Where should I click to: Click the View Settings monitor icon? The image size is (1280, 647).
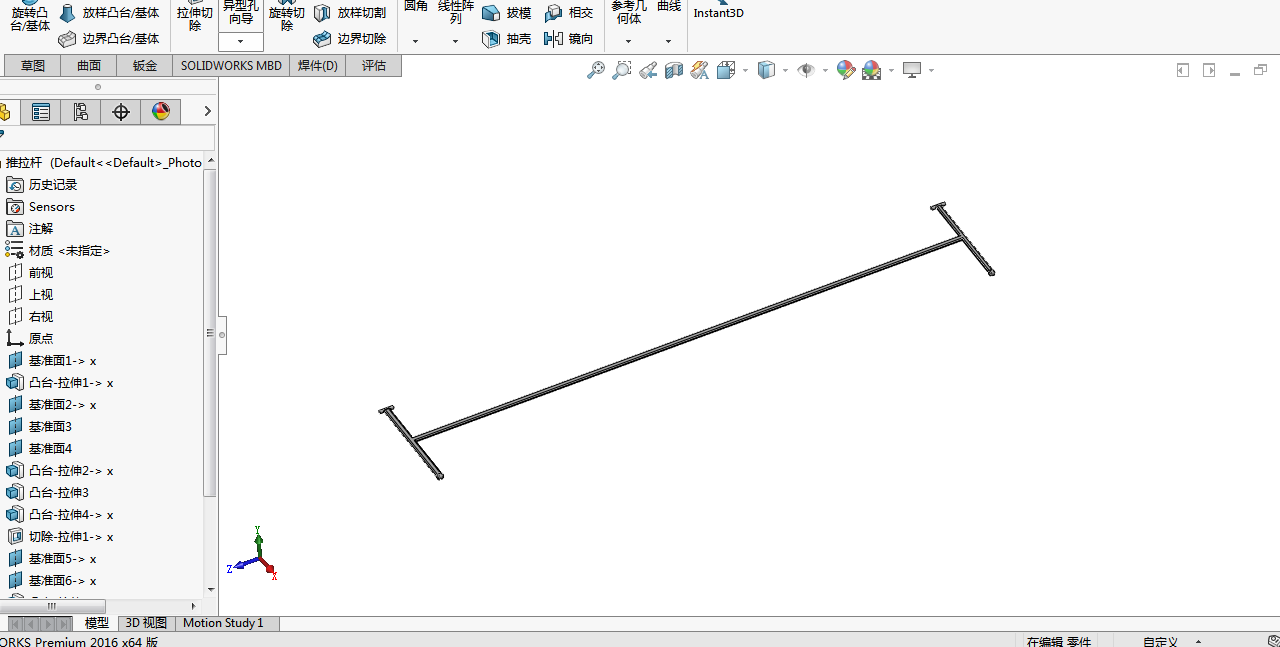(912, 70)
